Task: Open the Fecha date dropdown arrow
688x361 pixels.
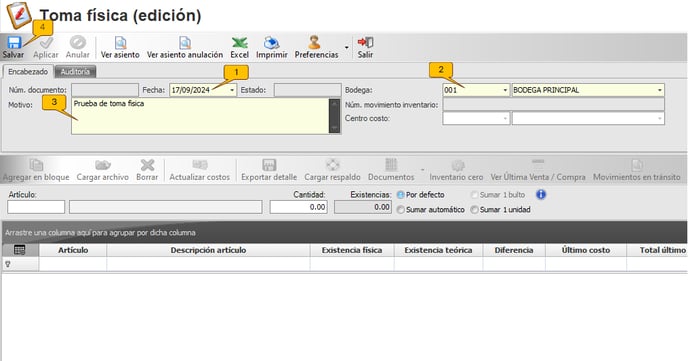Action: tap(232, 90)
